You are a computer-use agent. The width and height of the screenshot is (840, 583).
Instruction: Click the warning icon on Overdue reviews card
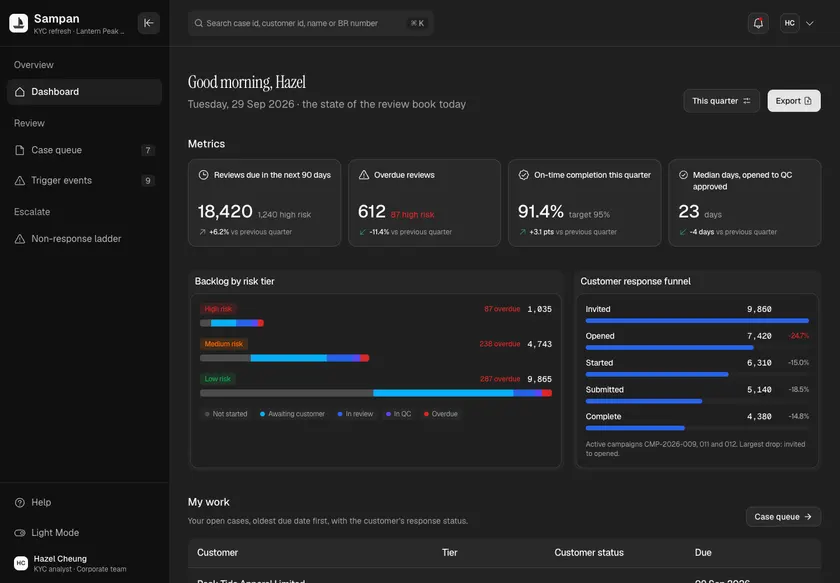click(364, 175)
